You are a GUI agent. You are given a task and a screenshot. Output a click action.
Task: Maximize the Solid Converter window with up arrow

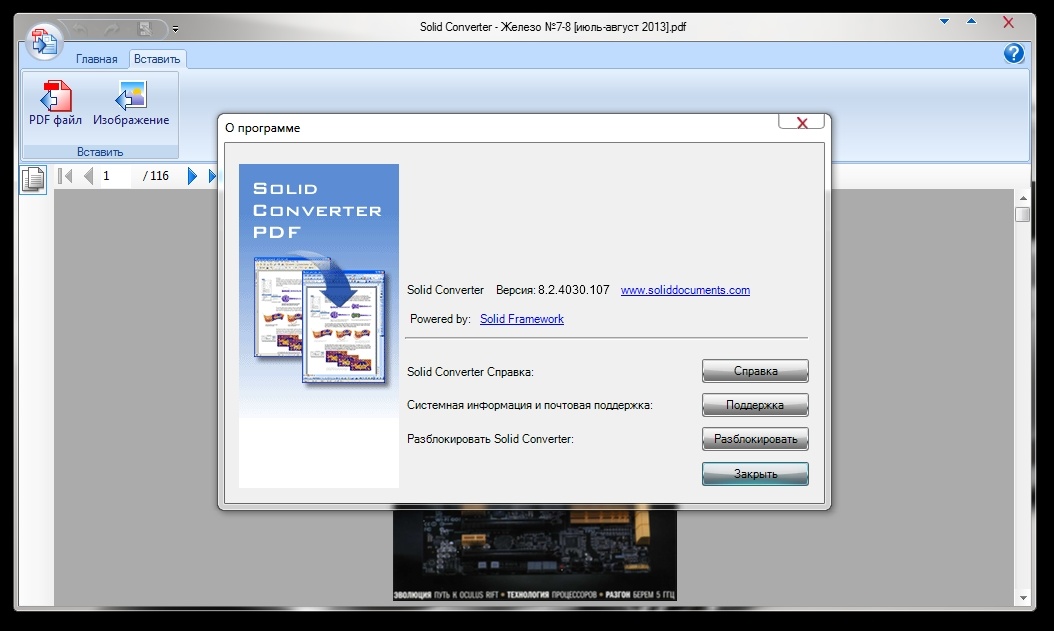pos(971,22)
